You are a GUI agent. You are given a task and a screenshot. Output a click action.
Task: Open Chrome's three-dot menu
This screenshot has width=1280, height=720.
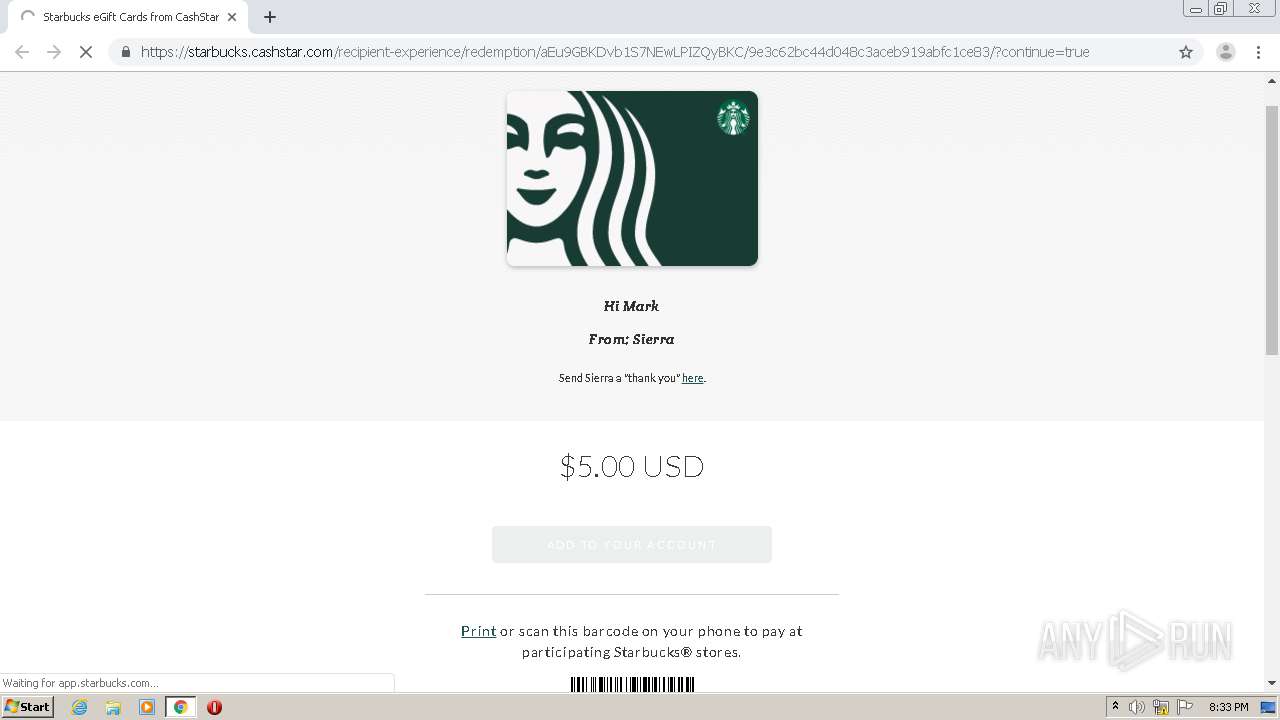coord(1258,52)
